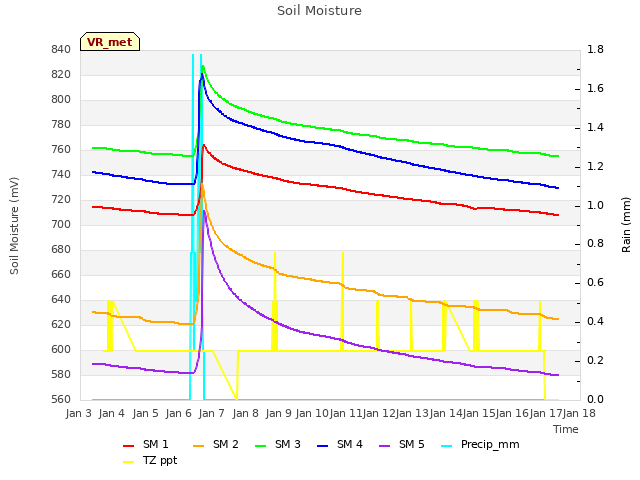Screen dimensions: 640x480
Task: Click the blue SM 4 legend swatch
Action: [x=322, y=446]
